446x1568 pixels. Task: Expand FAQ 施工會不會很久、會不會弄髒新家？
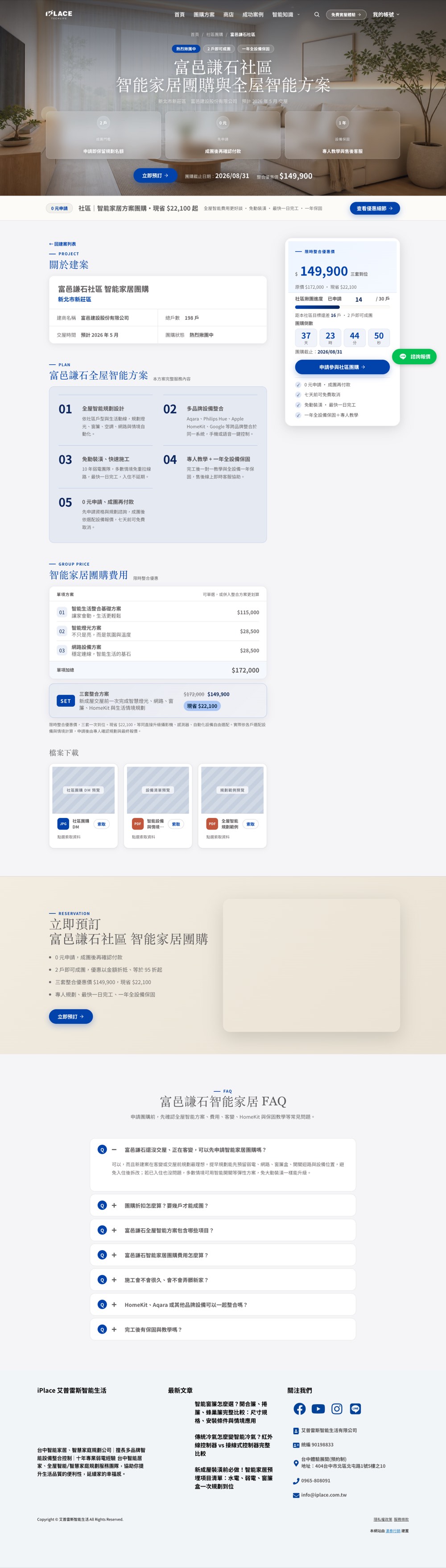tap(223, 1280)
